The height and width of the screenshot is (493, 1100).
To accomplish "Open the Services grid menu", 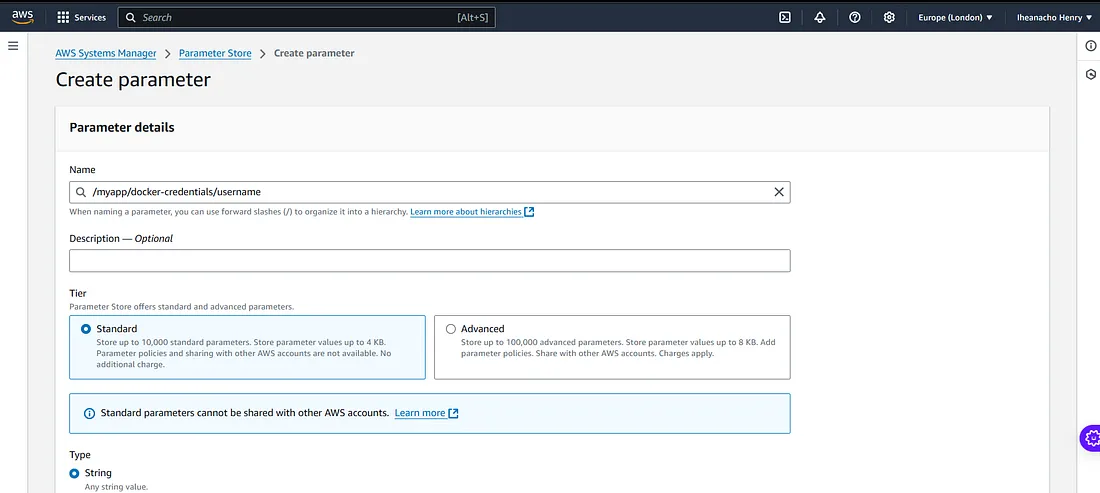I will coord(63,18).
